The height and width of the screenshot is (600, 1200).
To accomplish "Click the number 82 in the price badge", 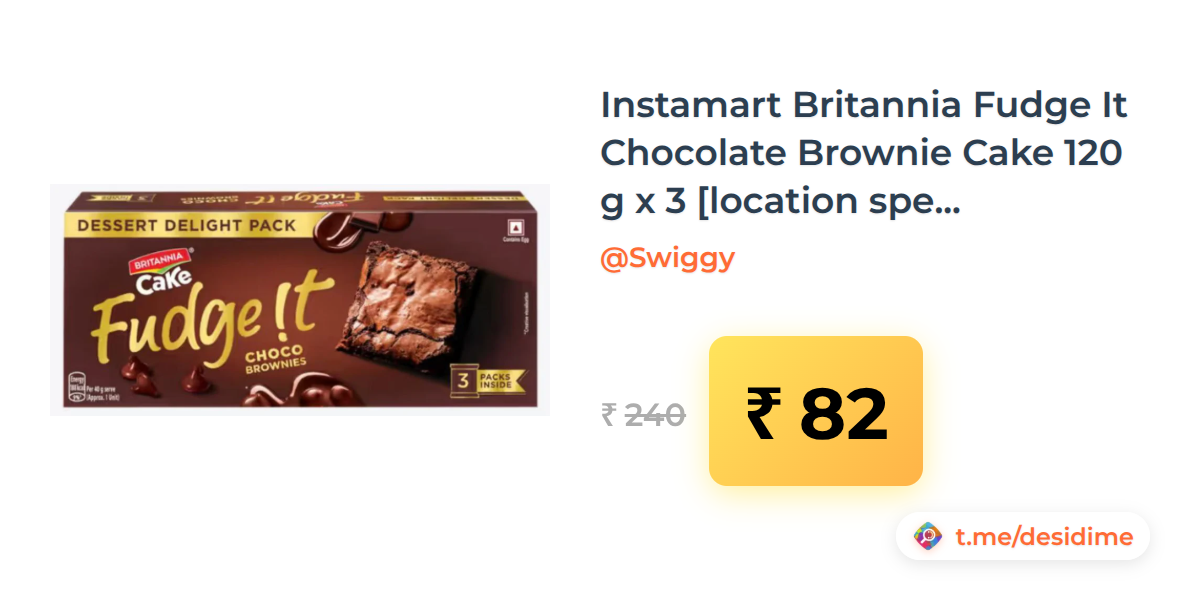I will (843, 414).
